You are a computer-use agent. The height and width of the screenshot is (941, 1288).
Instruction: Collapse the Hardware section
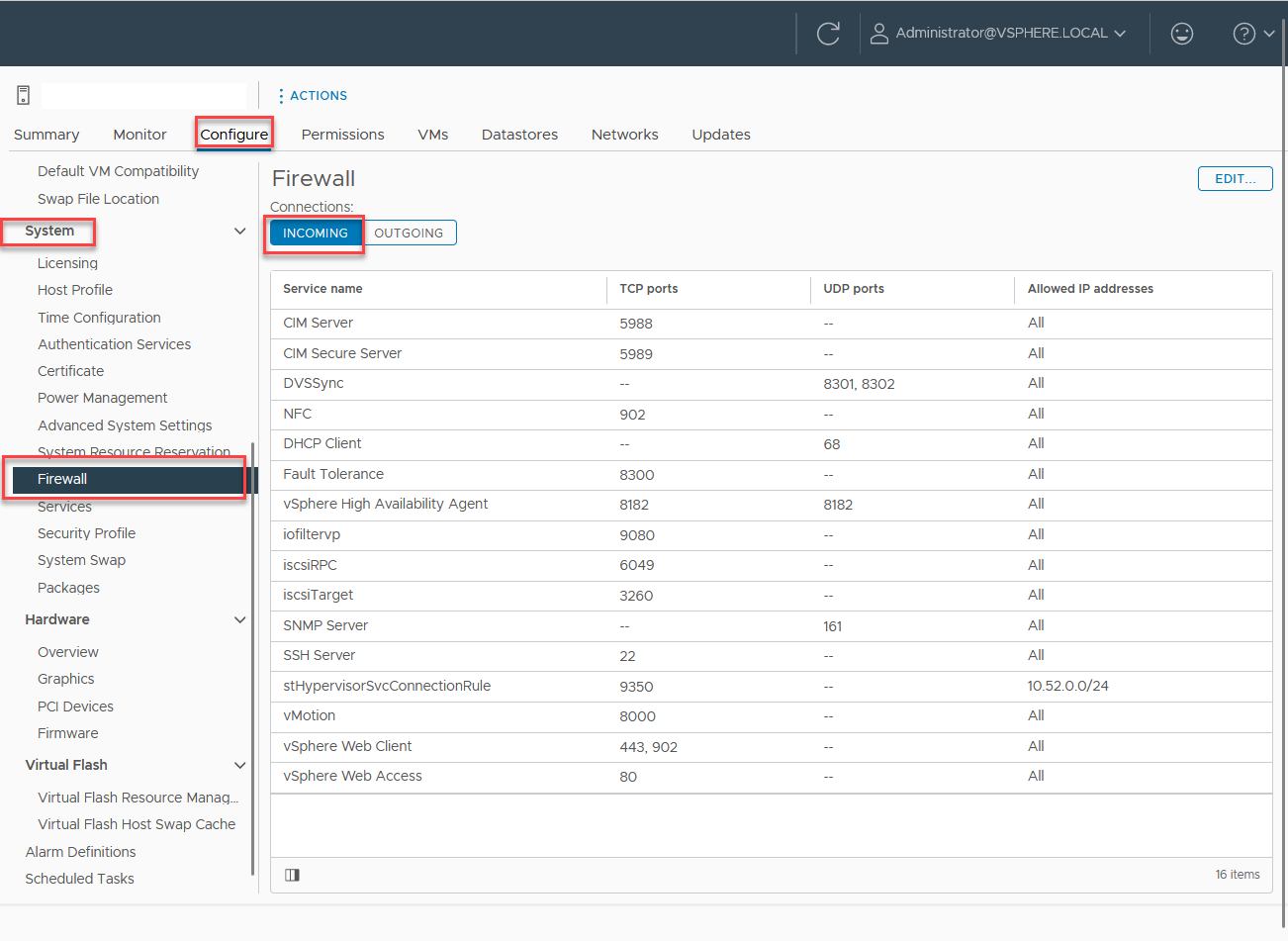point(238,619)
